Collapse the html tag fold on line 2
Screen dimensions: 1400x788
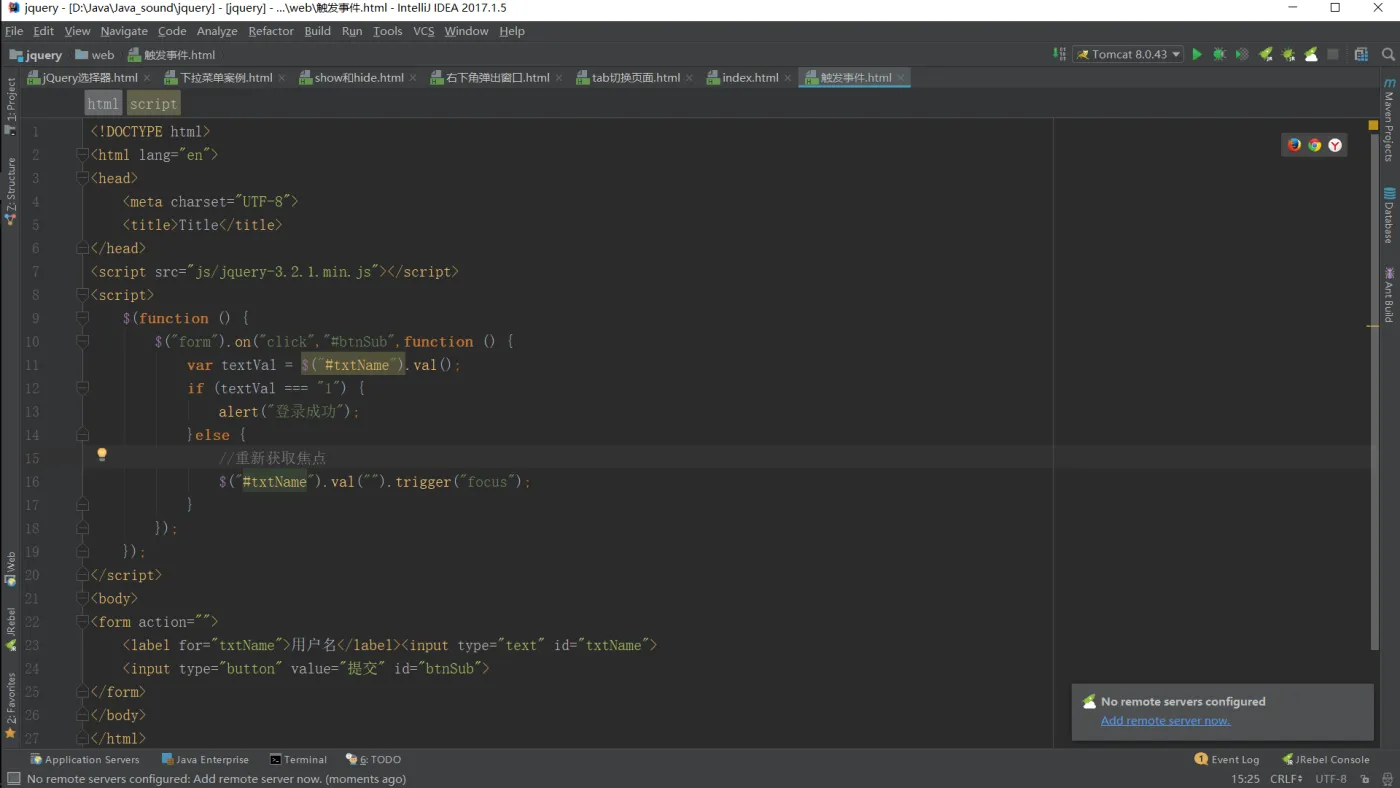(82, 155)
